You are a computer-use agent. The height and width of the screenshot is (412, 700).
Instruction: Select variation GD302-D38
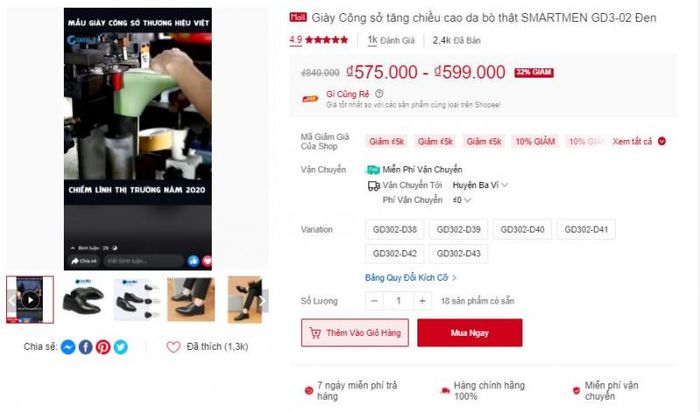tap(395, 229)
